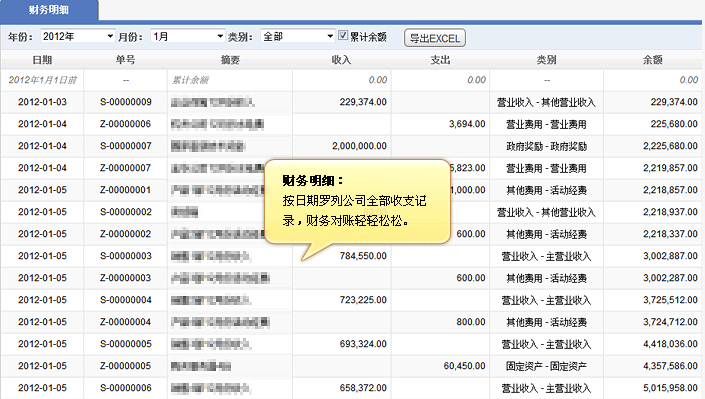705x399 pixels.
Task: Click expense amount 800.00
Action: pos(471,322)
